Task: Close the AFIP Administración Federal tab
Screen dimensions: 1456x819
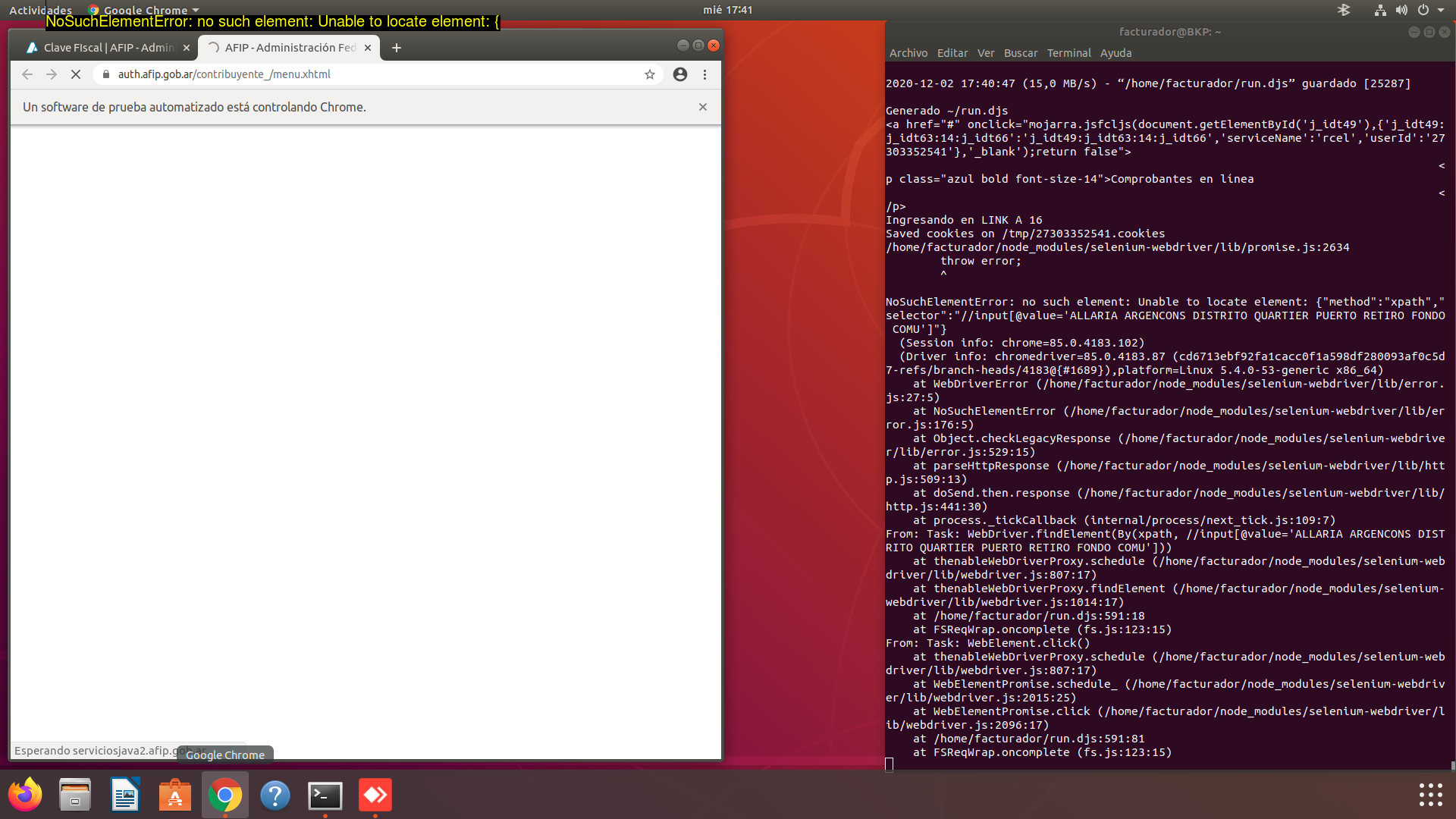Action: 368,48
